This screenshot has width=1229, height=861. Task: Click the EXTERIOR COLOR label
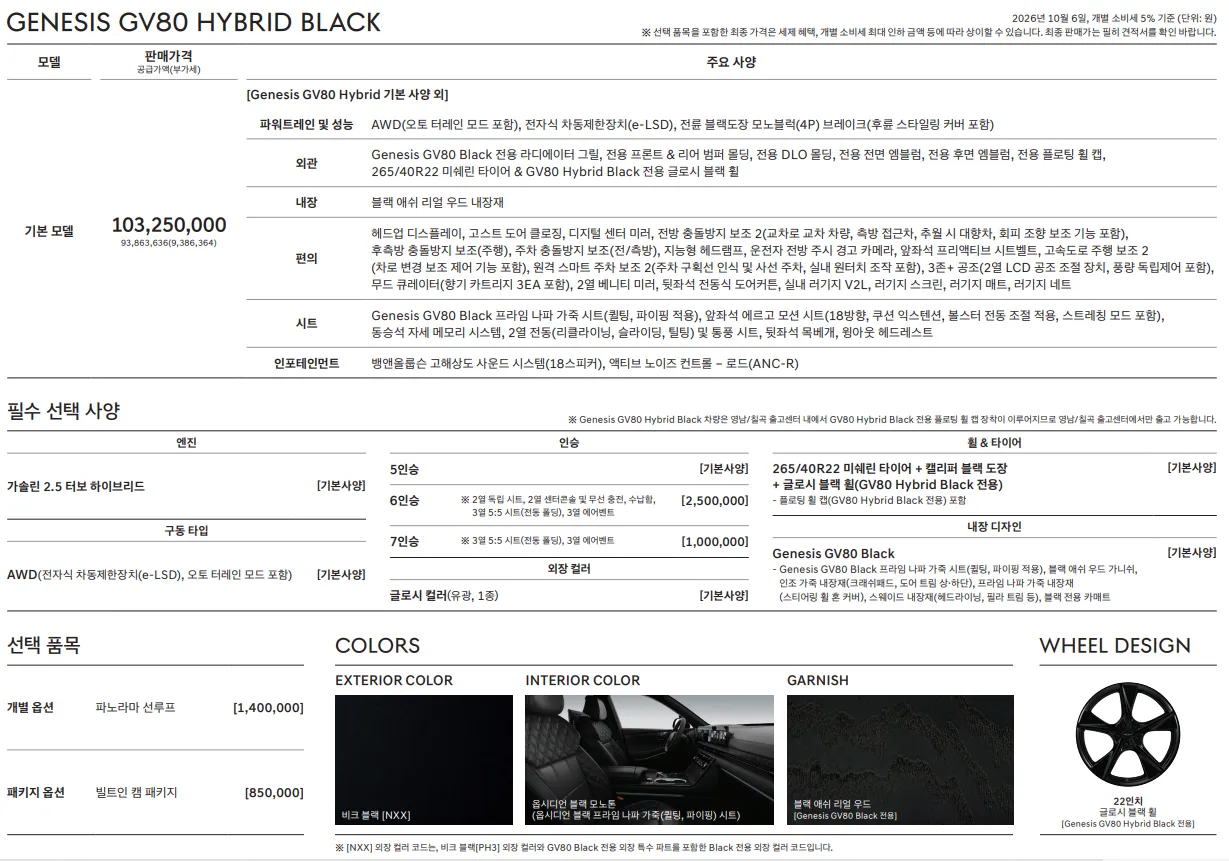[x=394, y=680]
